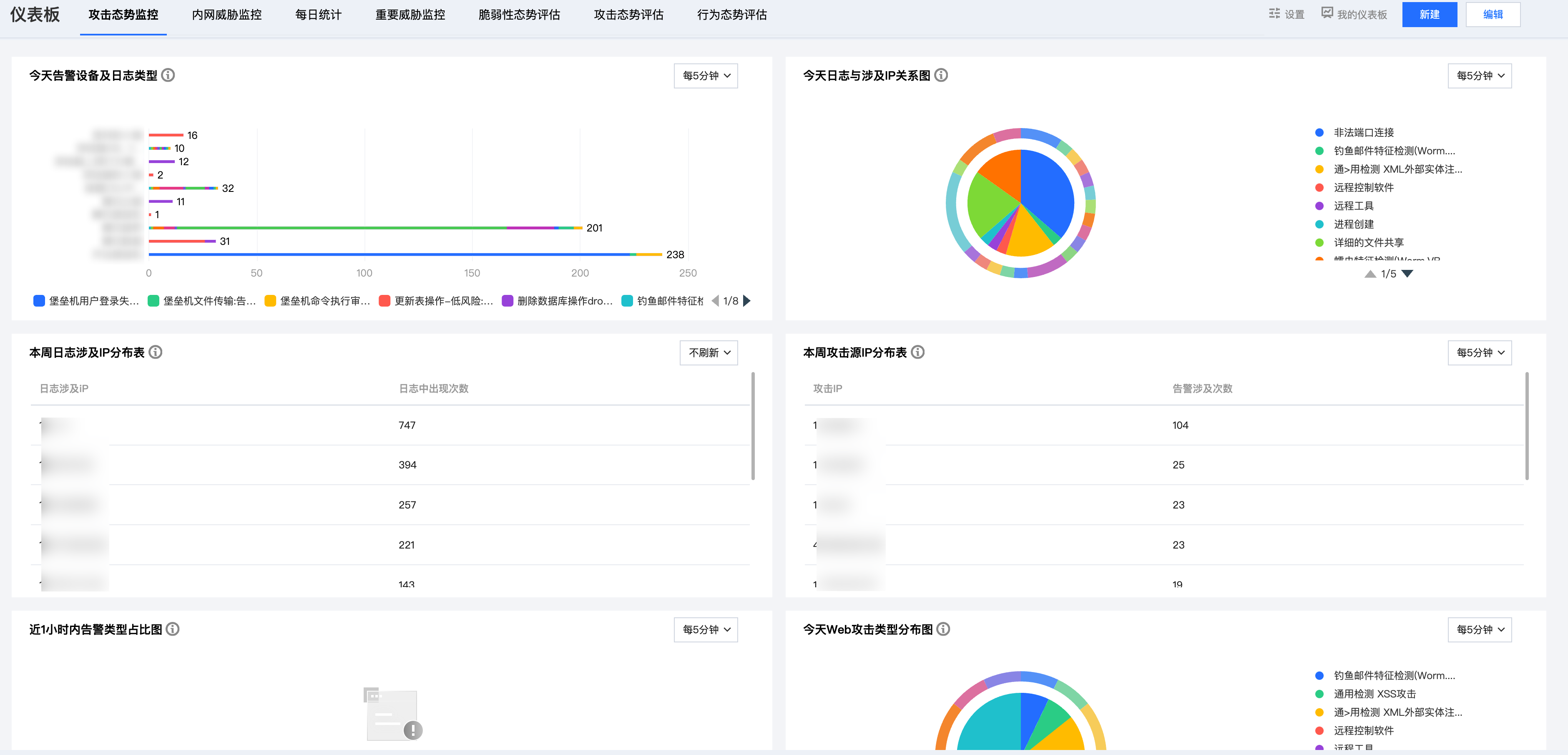Click info icon beside 本周日志涉及IP分布表
This screenshot has height=755, width=1568.
[x=156, y=352]
